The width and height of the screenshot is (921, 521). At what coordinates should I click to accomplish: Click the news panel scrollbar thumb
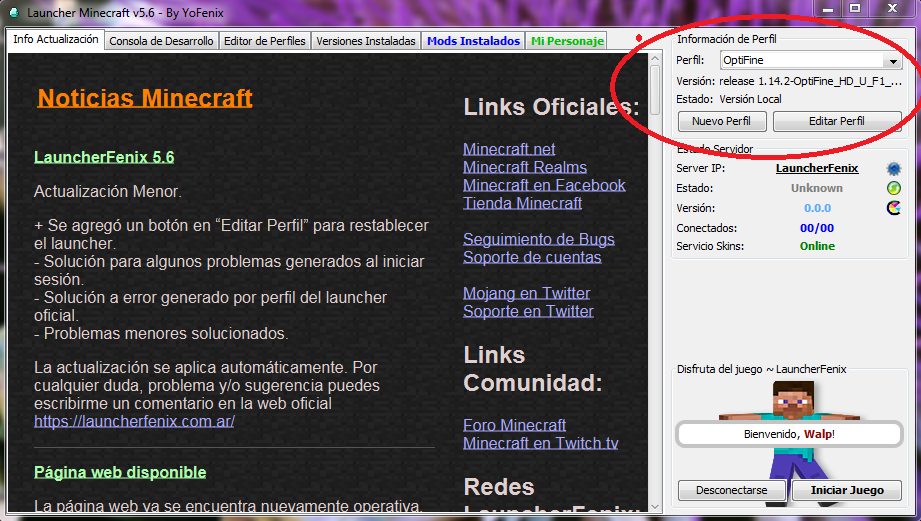pyautogui.click(x=655, y=90)
